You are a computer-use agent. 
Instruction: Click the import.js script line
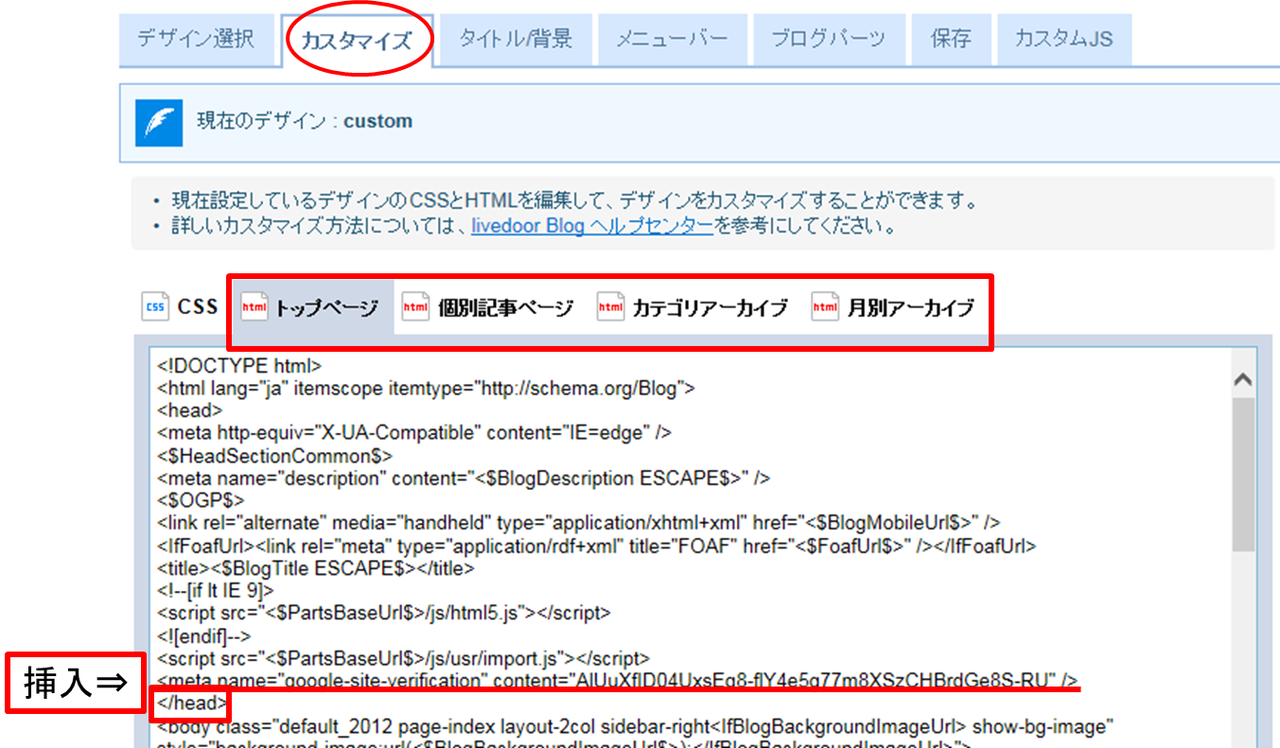tap(404, 658)
